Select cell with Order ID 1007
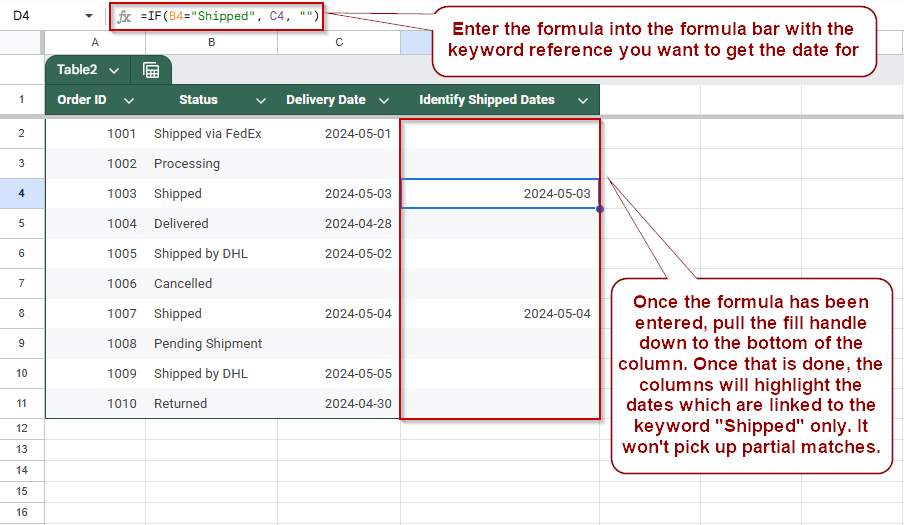 click(95, 314)
